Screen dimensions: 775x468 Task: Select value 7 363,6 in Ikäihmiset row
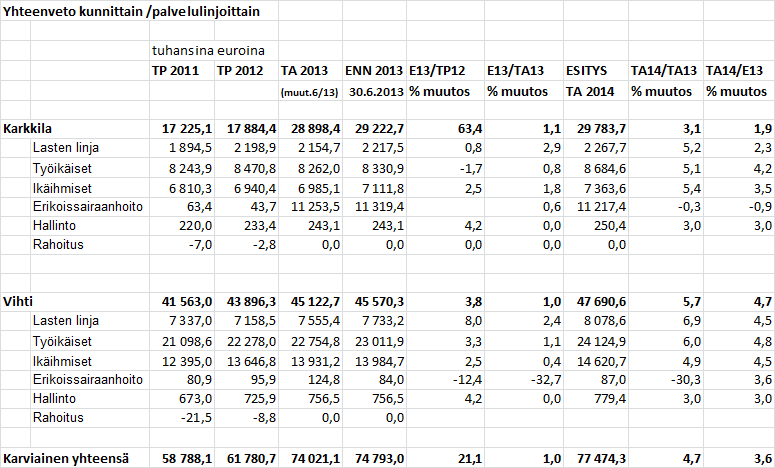point(605,188)
